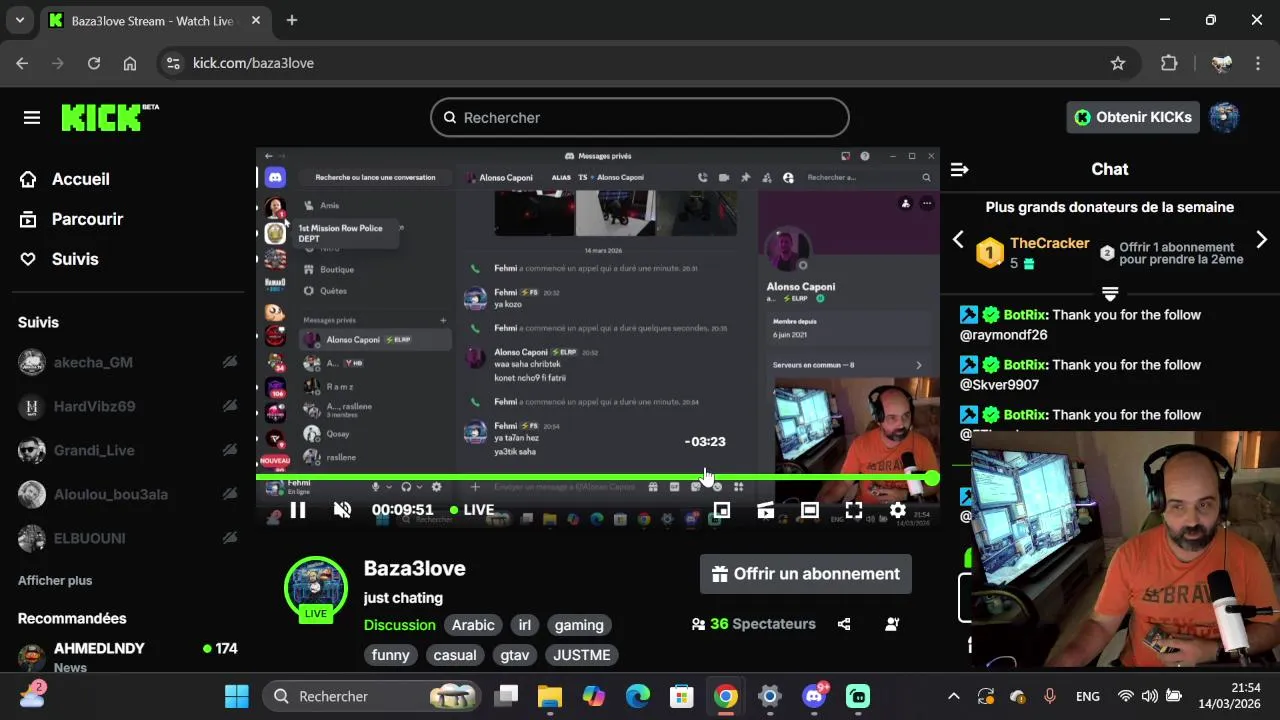Screen dimensions: 1280x720
Task: Select the JUSTME tag
Action: (x=581, y=655)
